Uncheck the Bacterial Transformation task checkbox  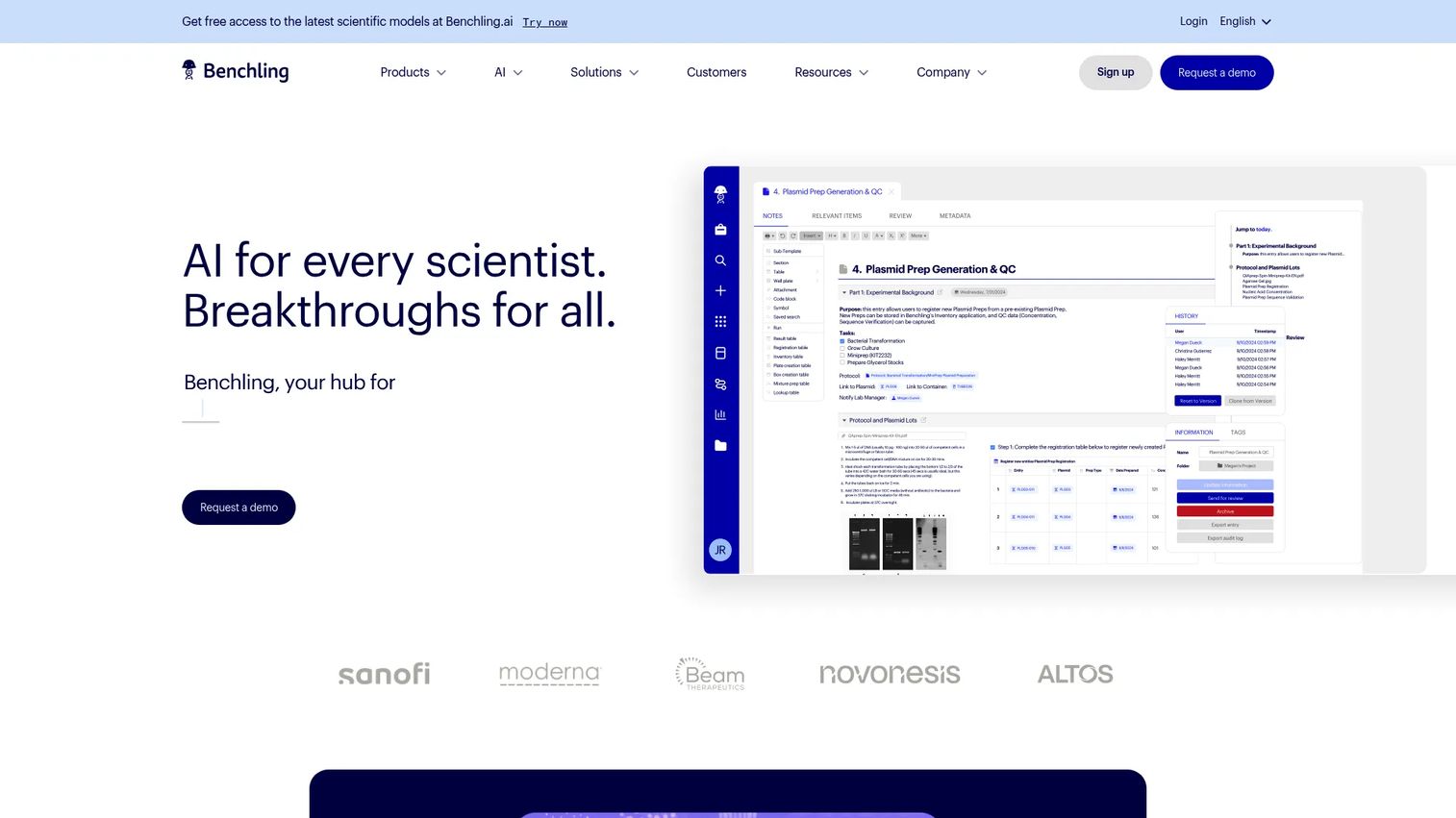click(x=842, y=341)
